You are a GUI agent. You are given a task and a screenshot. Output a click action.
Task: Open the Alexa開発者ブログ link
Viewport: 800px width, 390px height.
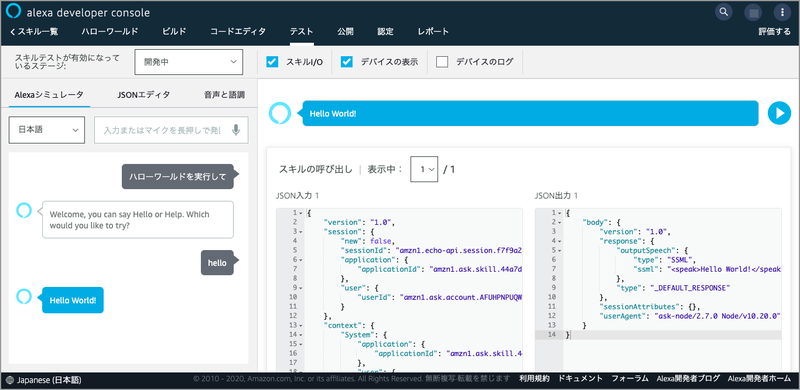[x=688, y=379]
